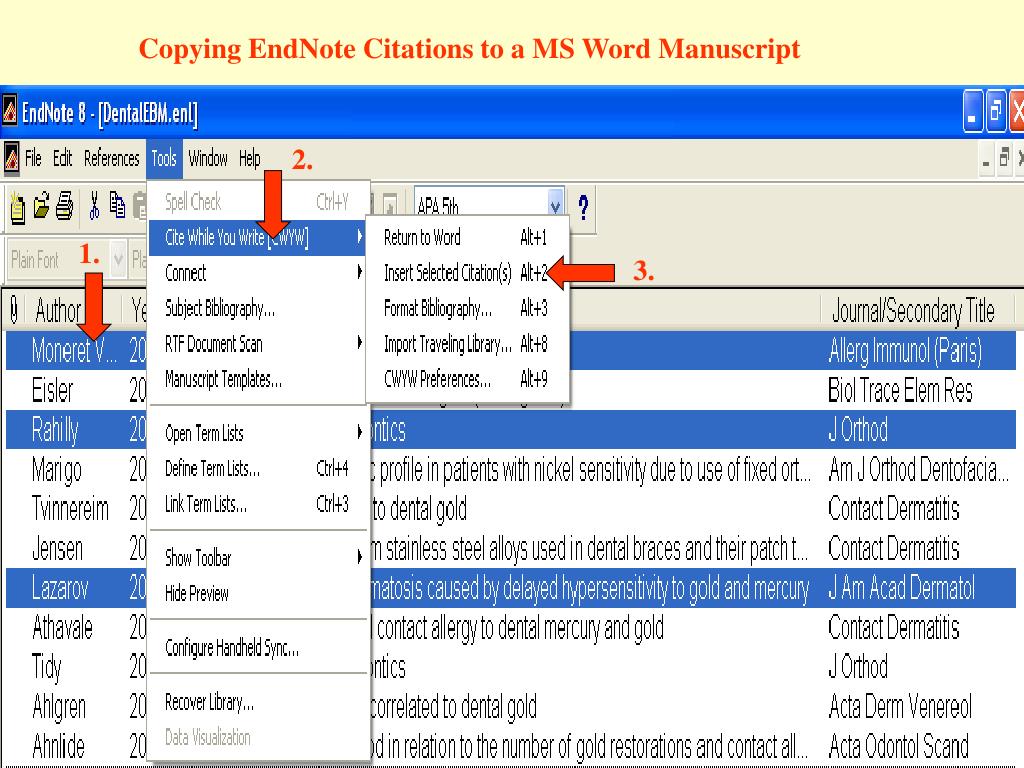Click journal cell Acta Derm Venereol
Viewport: 1024px width, 768px height.
(x=901, y=707)
